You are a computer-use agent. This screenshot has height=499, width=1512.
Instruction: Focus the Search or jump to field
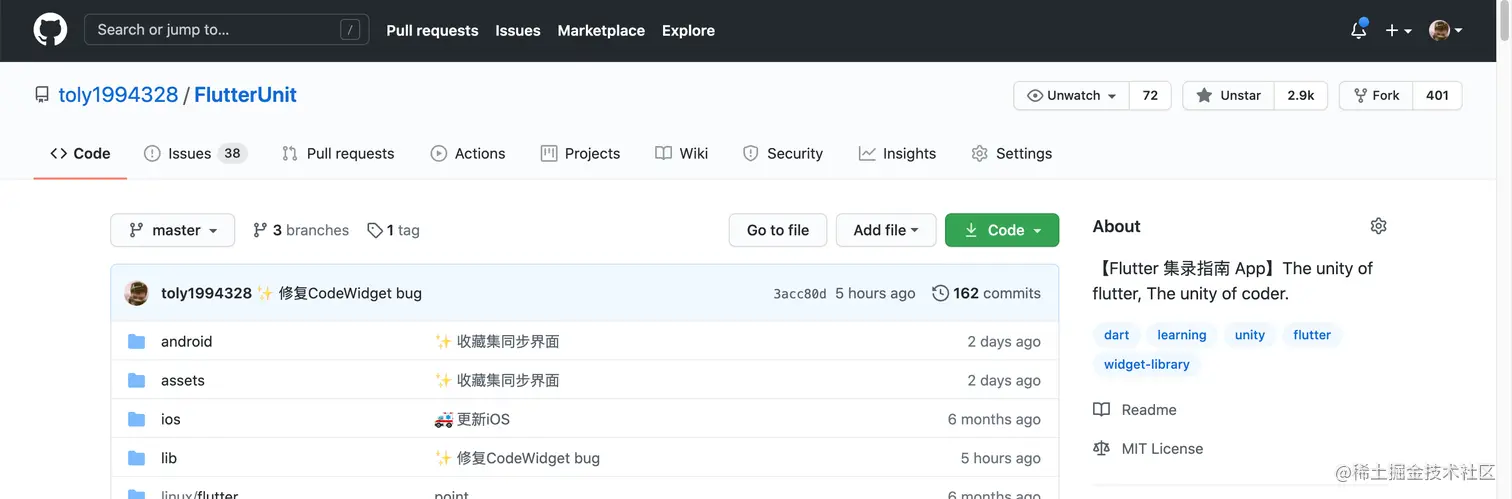click(226, 30)
